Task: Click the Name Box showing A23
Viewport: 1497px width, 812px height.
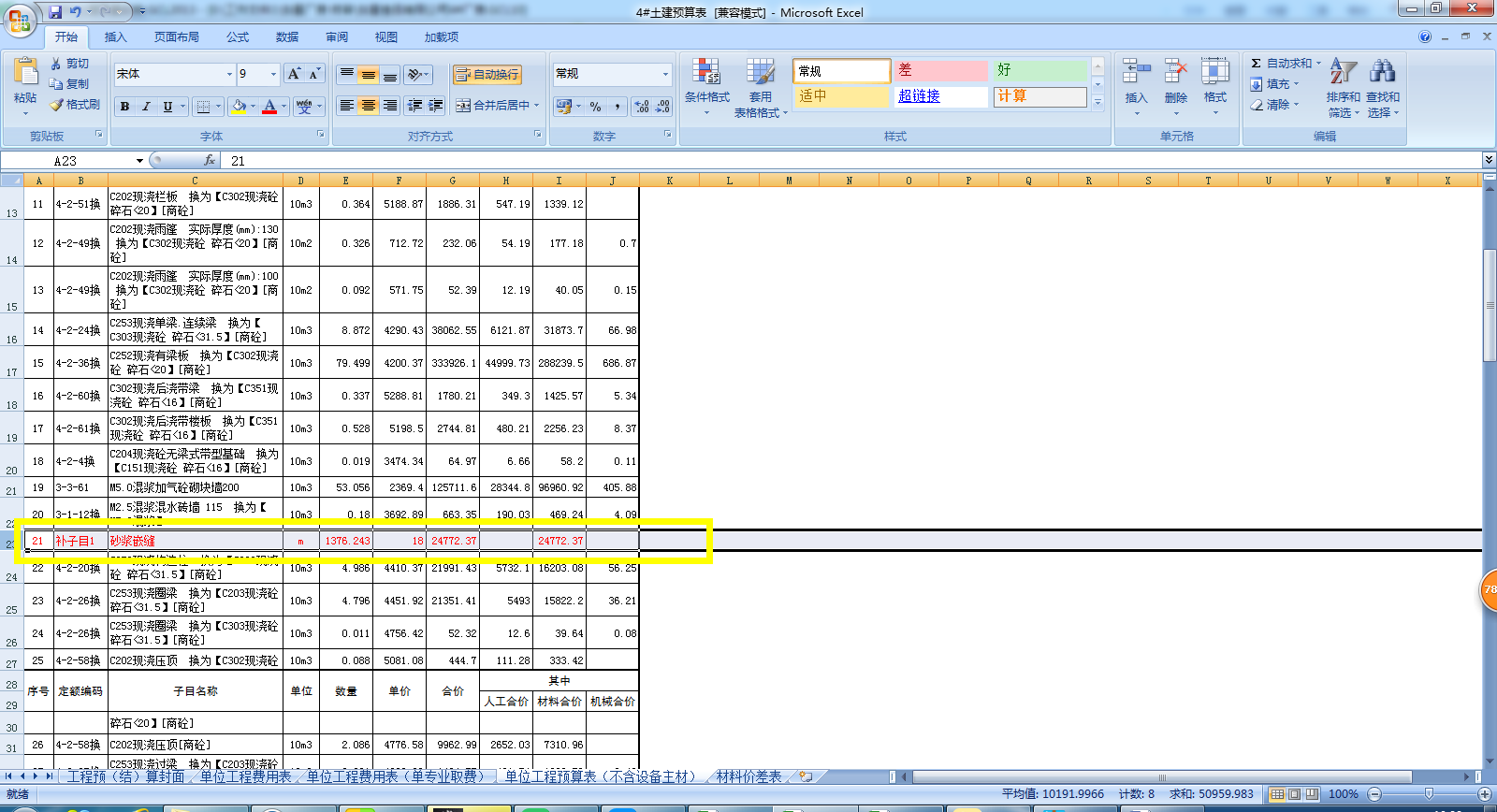Action: pyautogui.click(x=75, y=161)
